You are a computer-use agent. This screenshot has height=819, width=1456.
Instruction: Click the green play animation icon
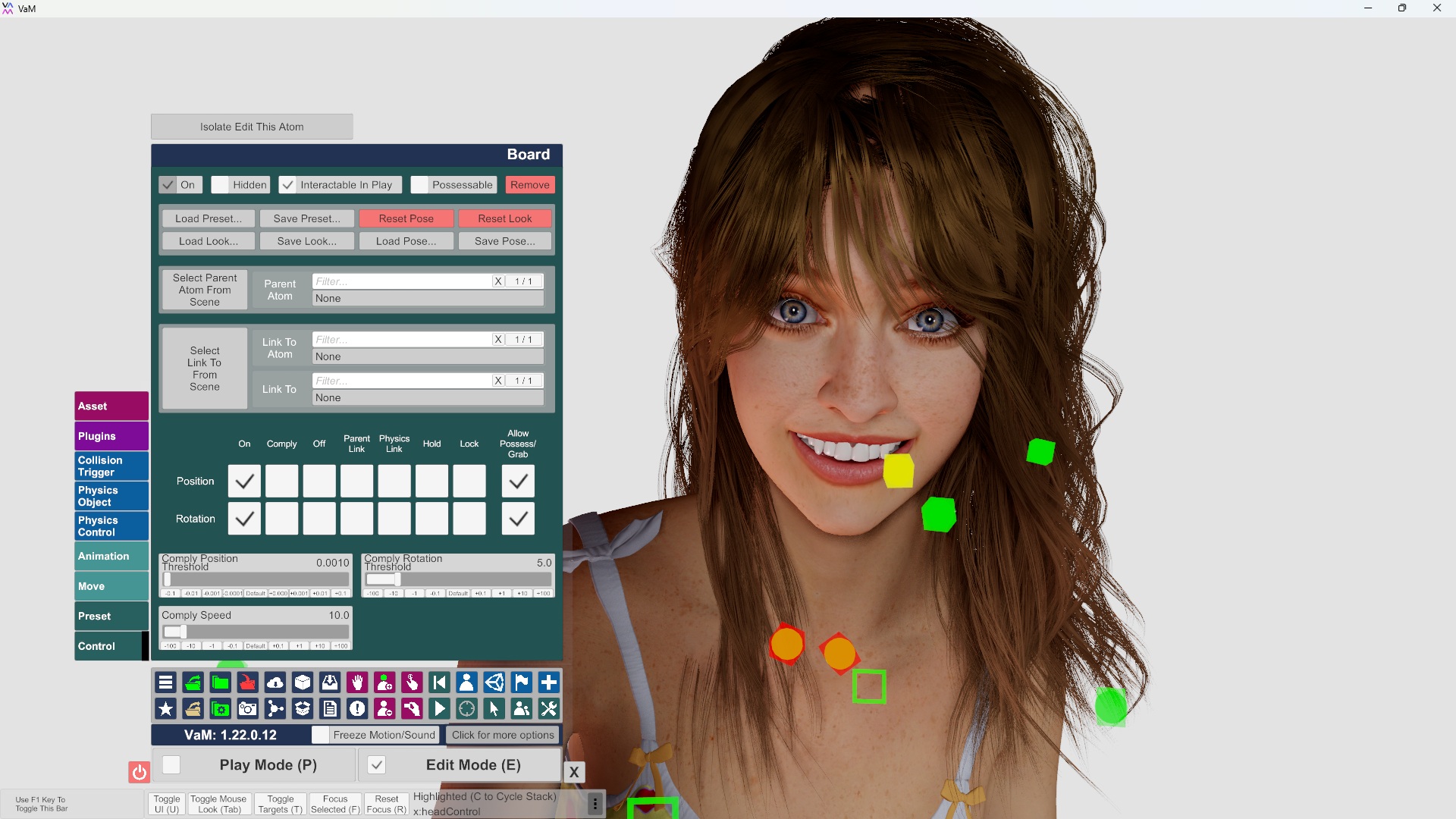(439, 709)
